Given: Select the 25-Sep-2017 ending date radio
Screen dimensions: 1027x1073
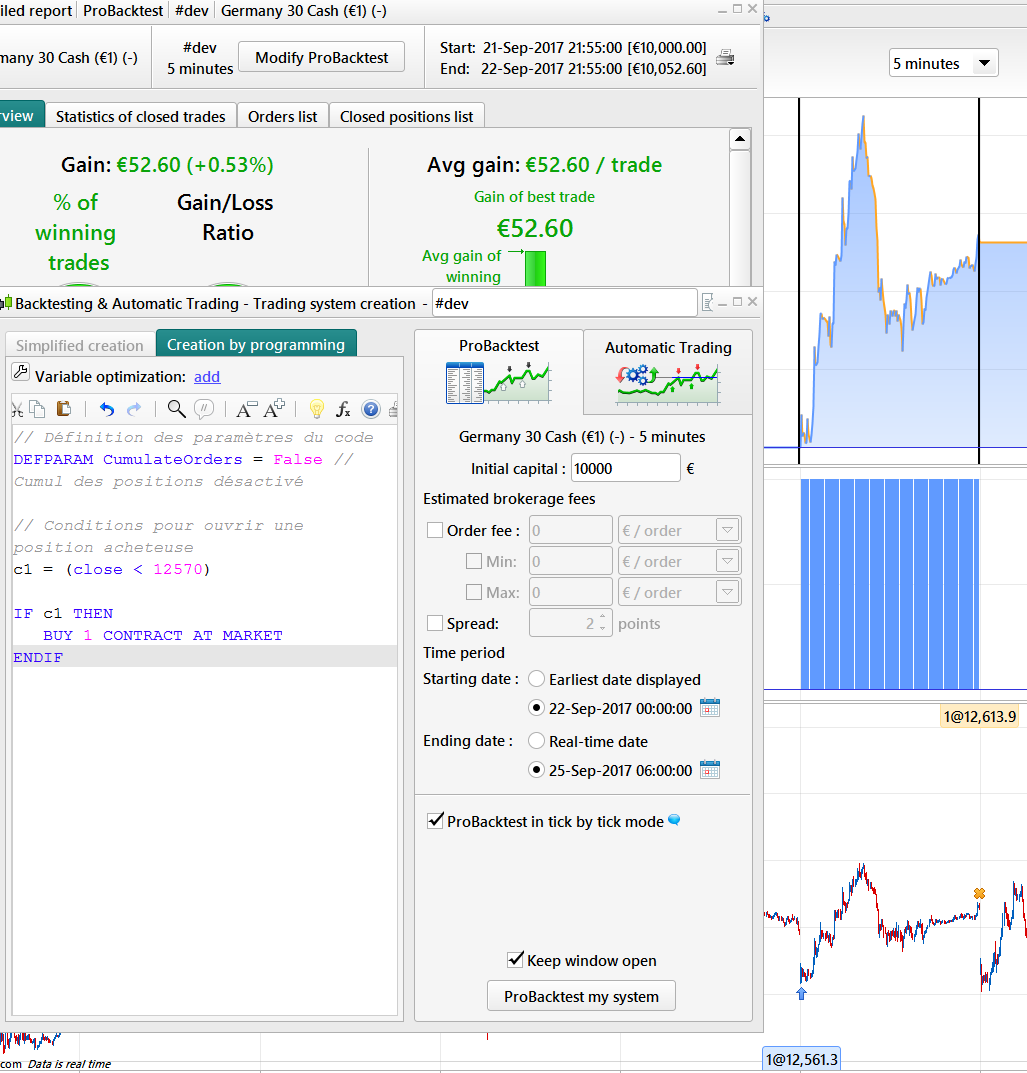Looking at the screenshot, I should point(536,770).
